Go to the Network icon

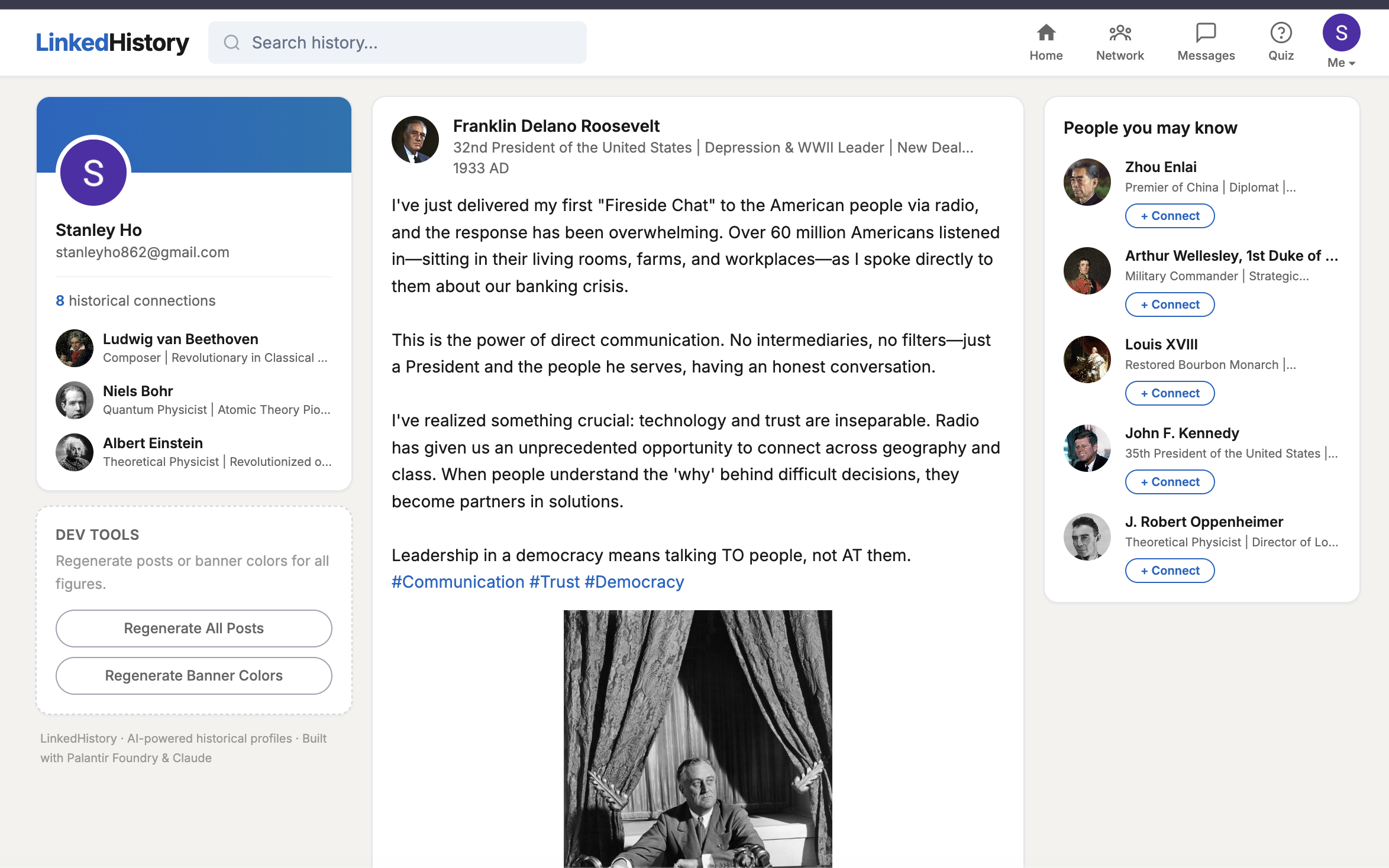point(1119,33)
